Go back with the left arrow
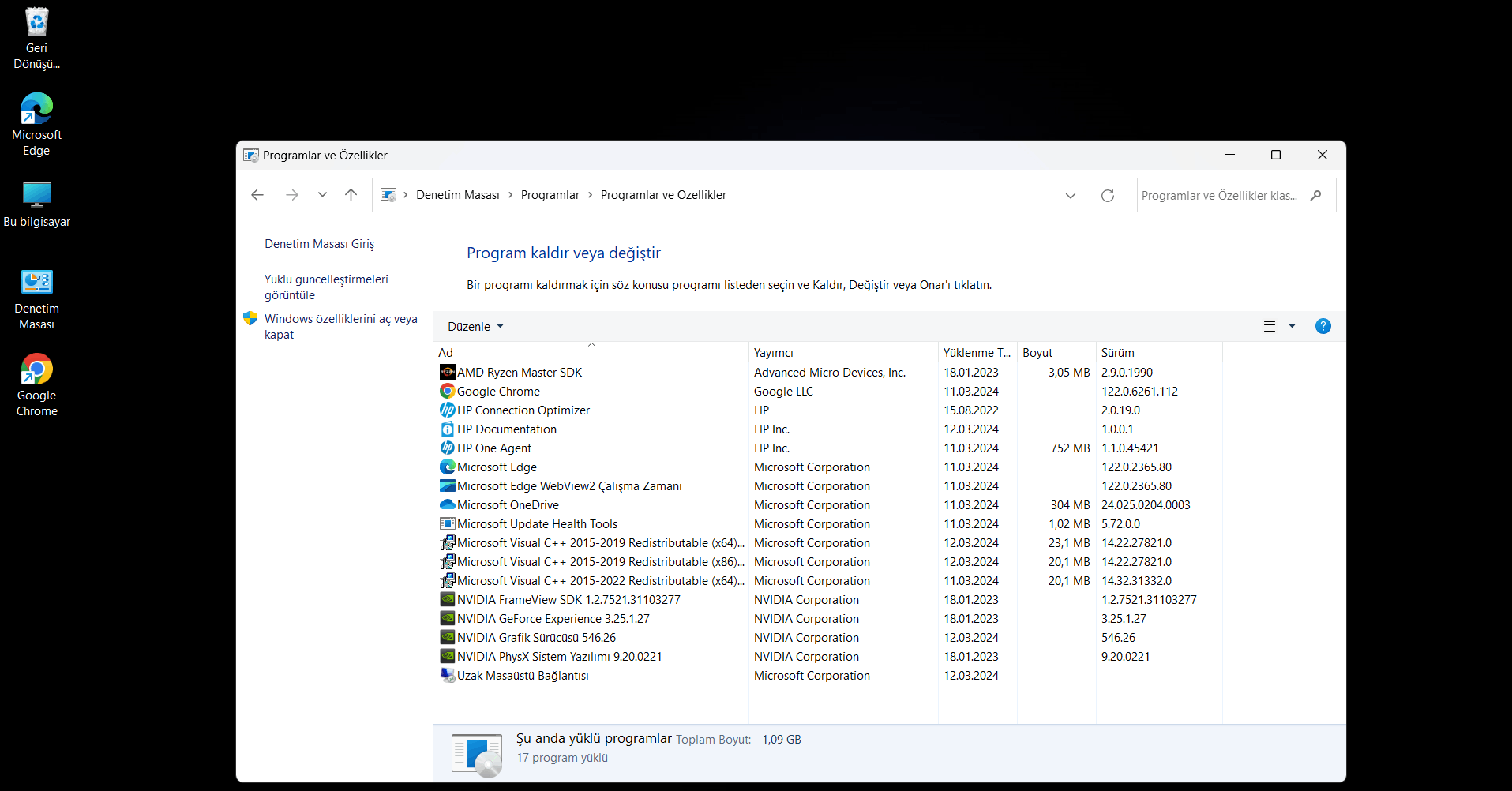1512x791 pixels. click(x=257, y=195)
